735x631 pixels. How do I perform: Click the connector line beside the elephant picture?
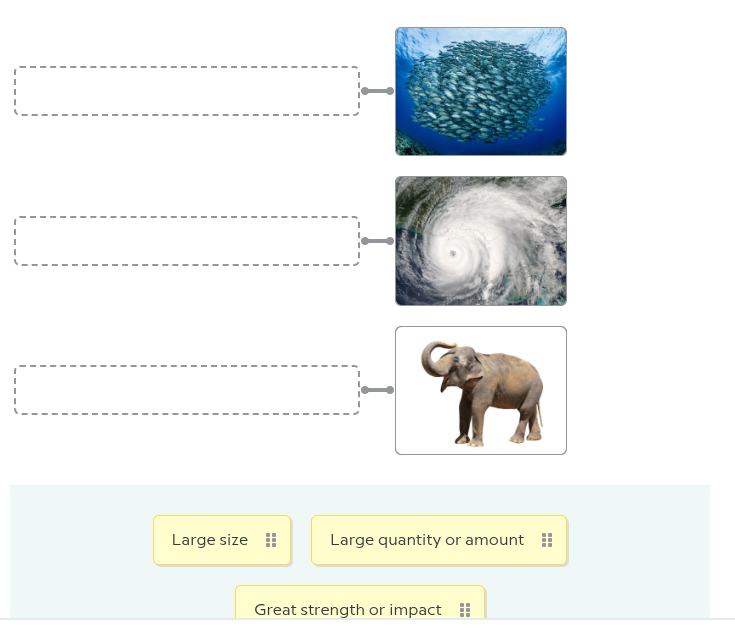[377, 390]
